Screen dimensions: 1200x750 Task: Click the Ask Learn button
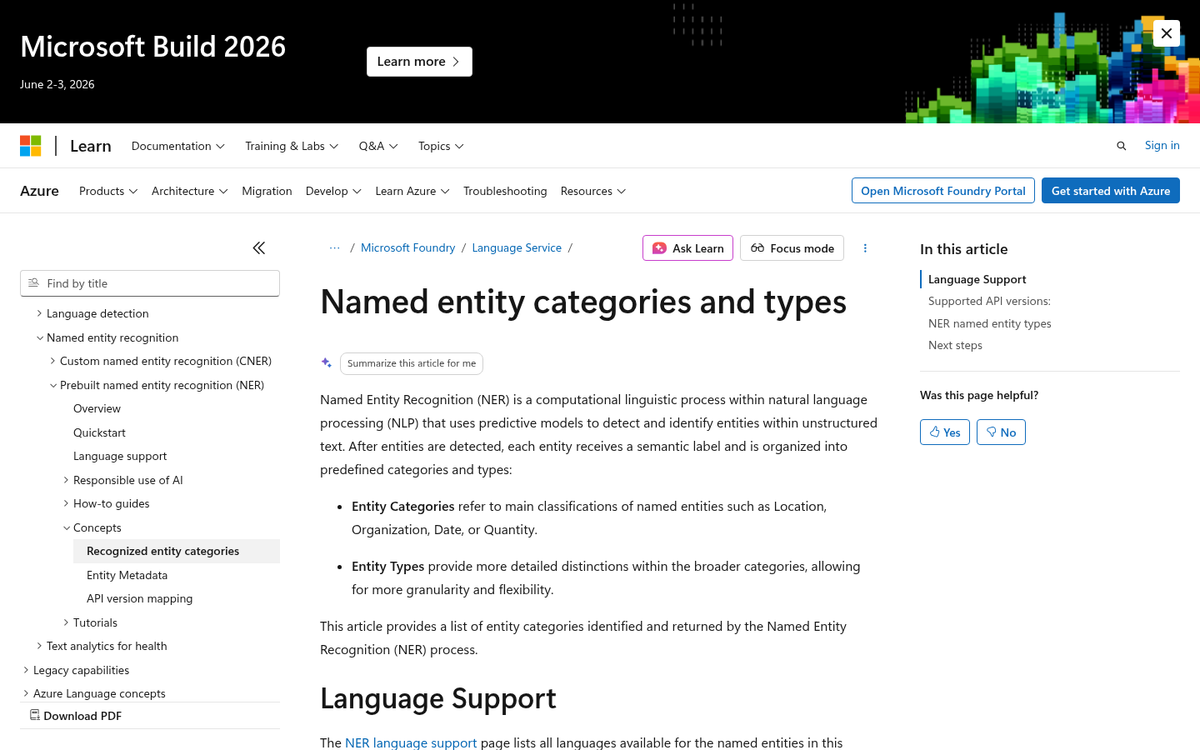pos(688,248)
